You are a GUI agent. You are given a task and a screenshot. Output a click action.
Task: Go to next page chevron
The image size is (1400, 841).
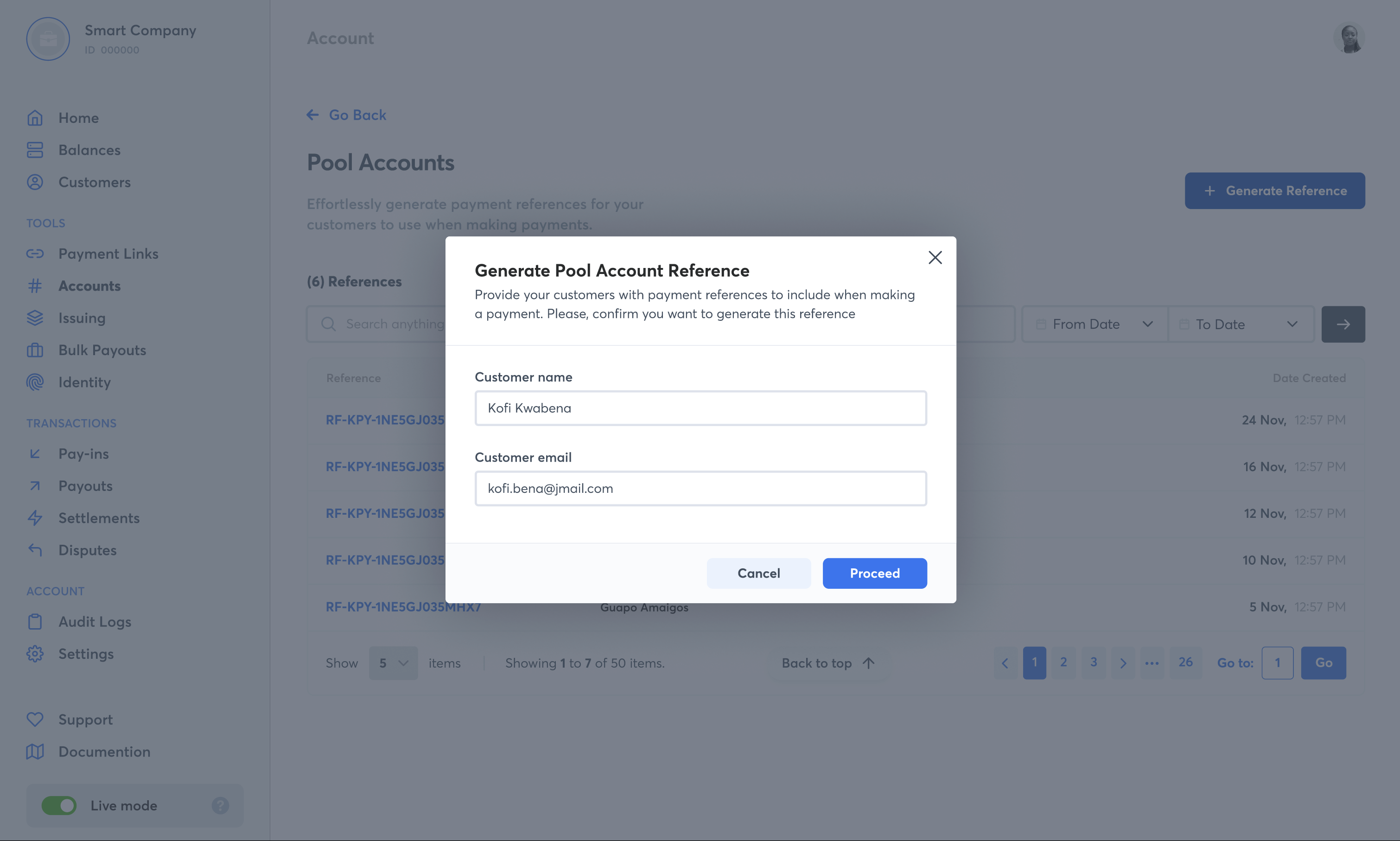[x=1123, y=663]
